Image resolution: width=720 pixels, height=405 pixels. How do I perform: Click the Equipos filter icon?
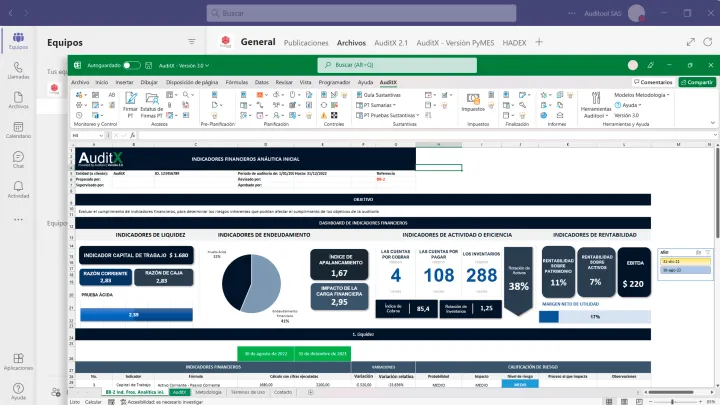(x=191, y=42)
